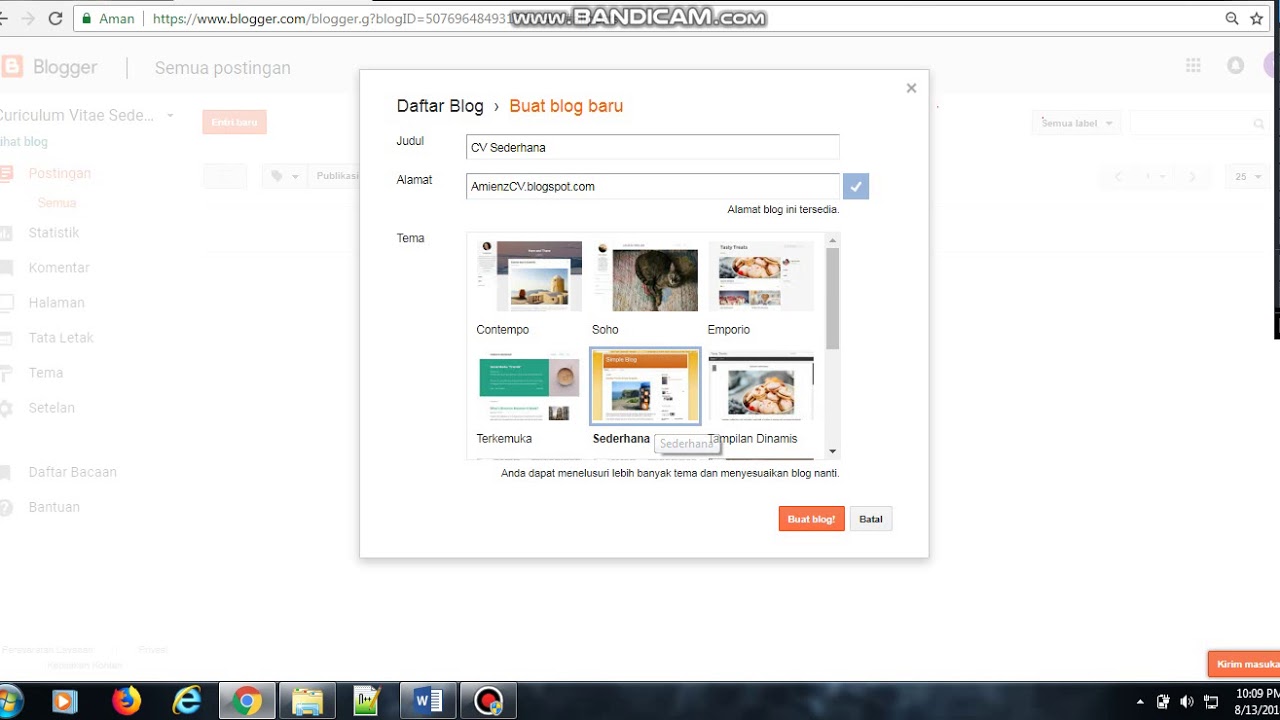Click the secure lock Aman indicator

point(108,18)
